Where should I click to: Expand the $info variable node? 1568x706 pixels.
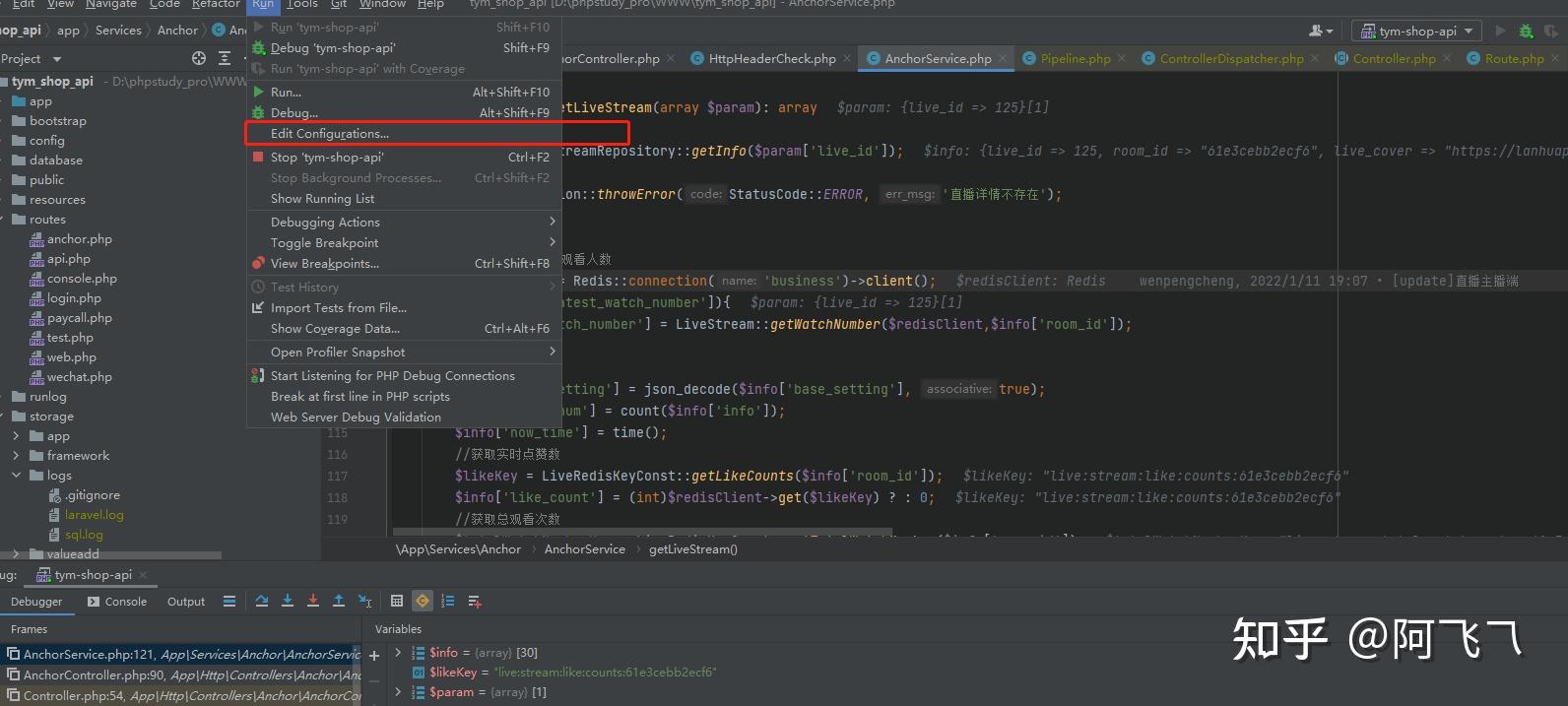click(x=398, y=652)
